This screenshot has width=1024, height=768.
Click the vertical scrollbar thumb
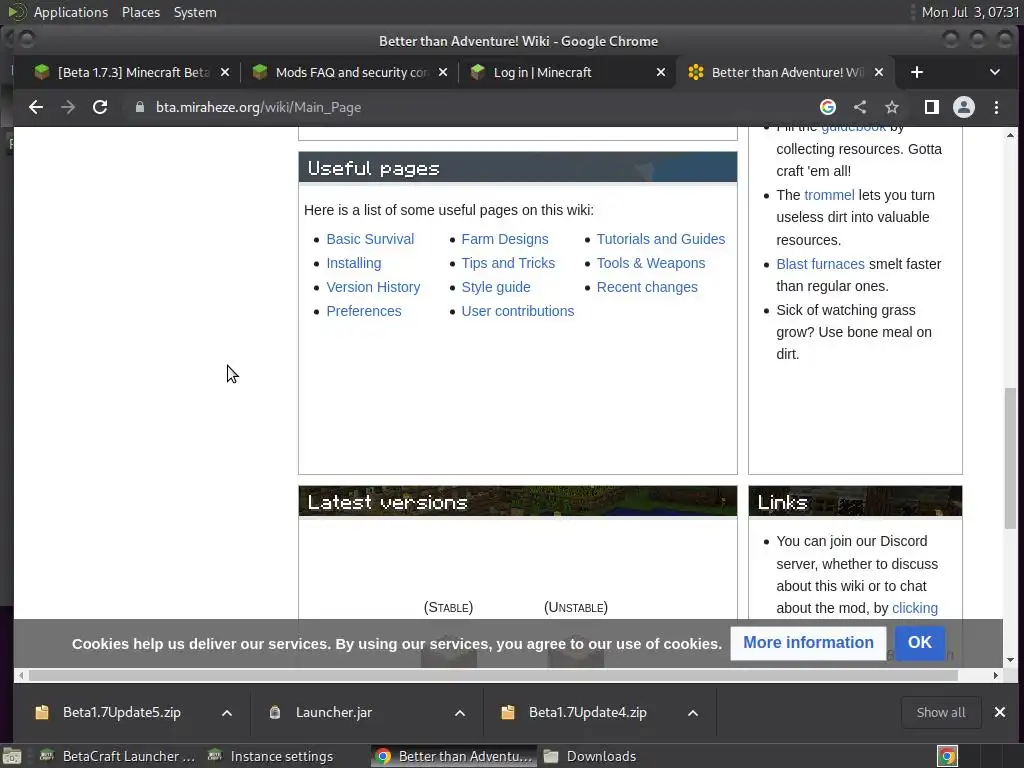coord(1010,457)
